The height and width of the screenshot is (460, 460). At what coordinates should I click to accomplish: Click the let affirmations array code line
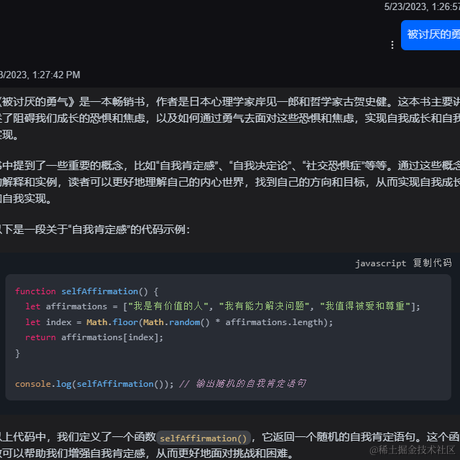[223, 306]
